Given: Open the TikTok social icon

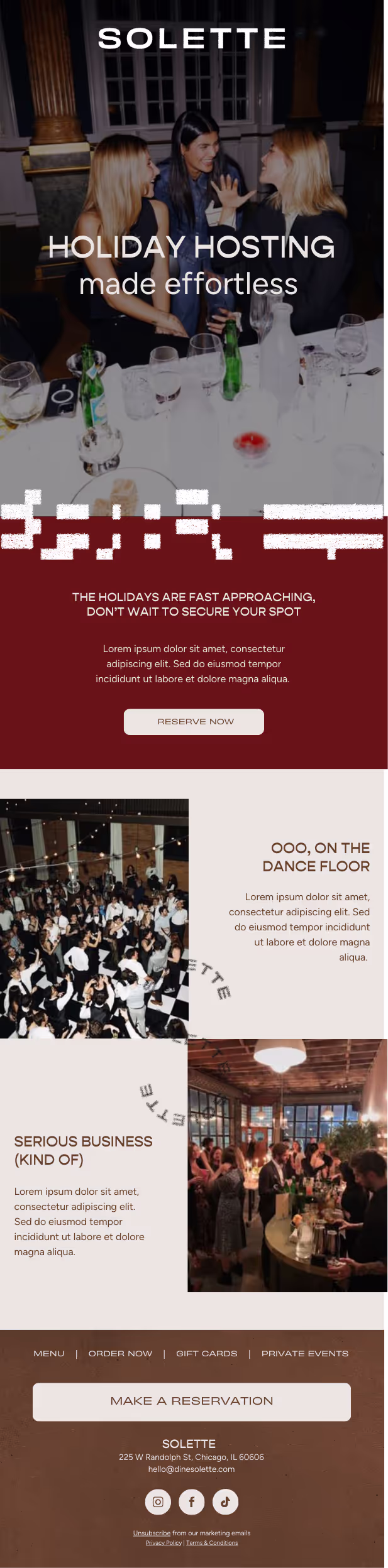Looking at the screenshot, I should click(225, 1502).
